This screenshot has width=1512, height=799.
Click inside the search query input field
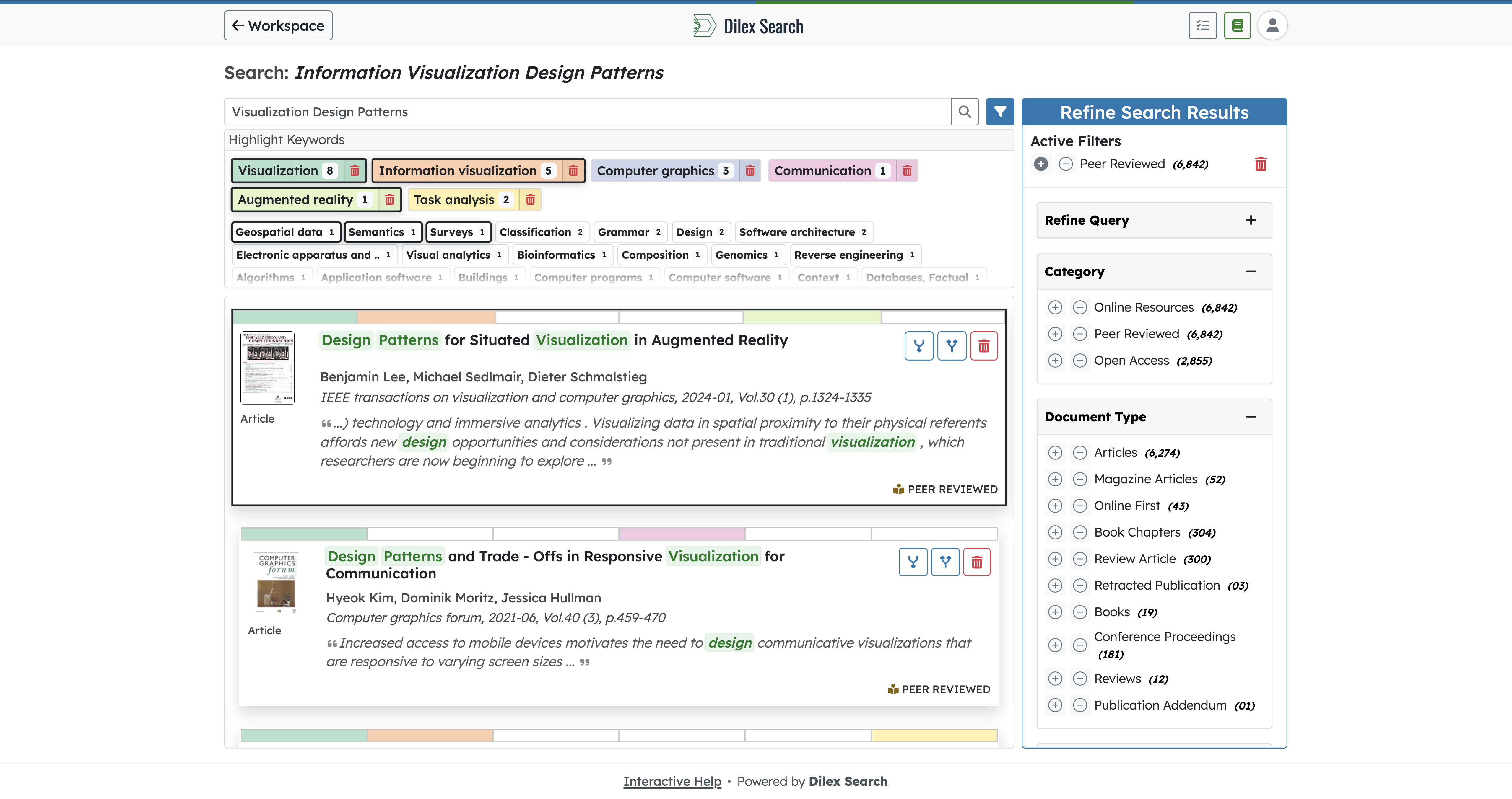tap(587, 111)
